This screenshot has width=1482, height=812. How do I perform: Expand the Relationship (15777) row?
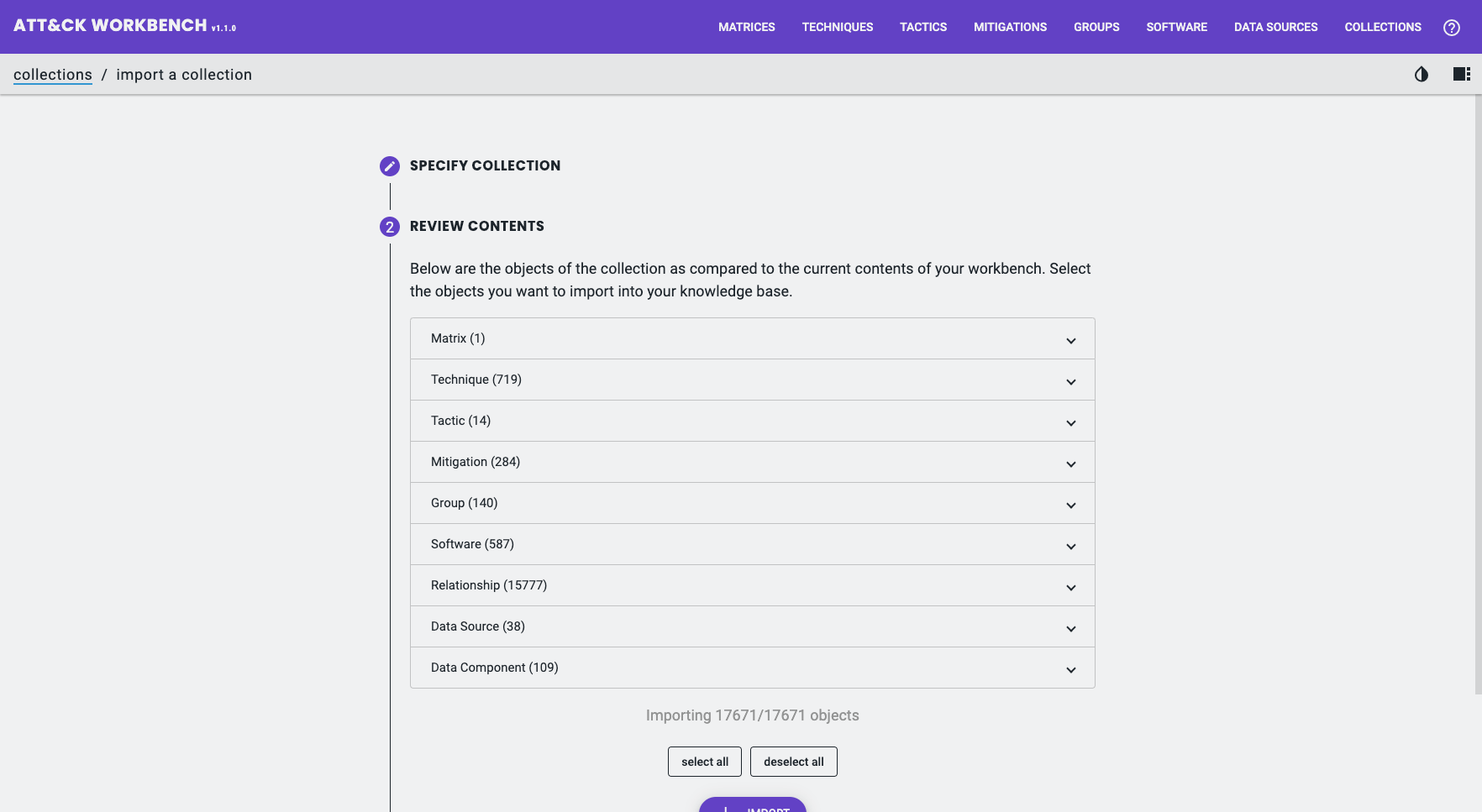(752, 585)
